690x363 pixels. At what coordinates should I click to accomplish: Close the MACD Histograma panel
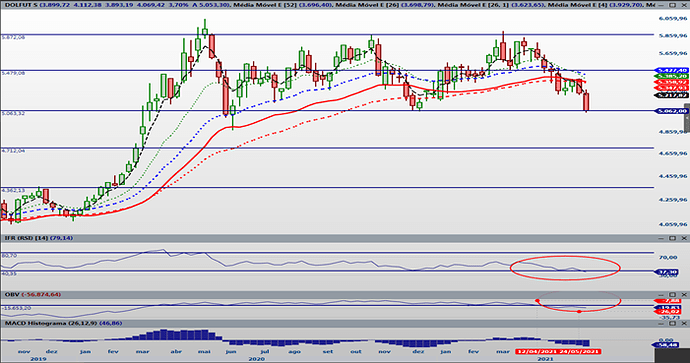683,323
